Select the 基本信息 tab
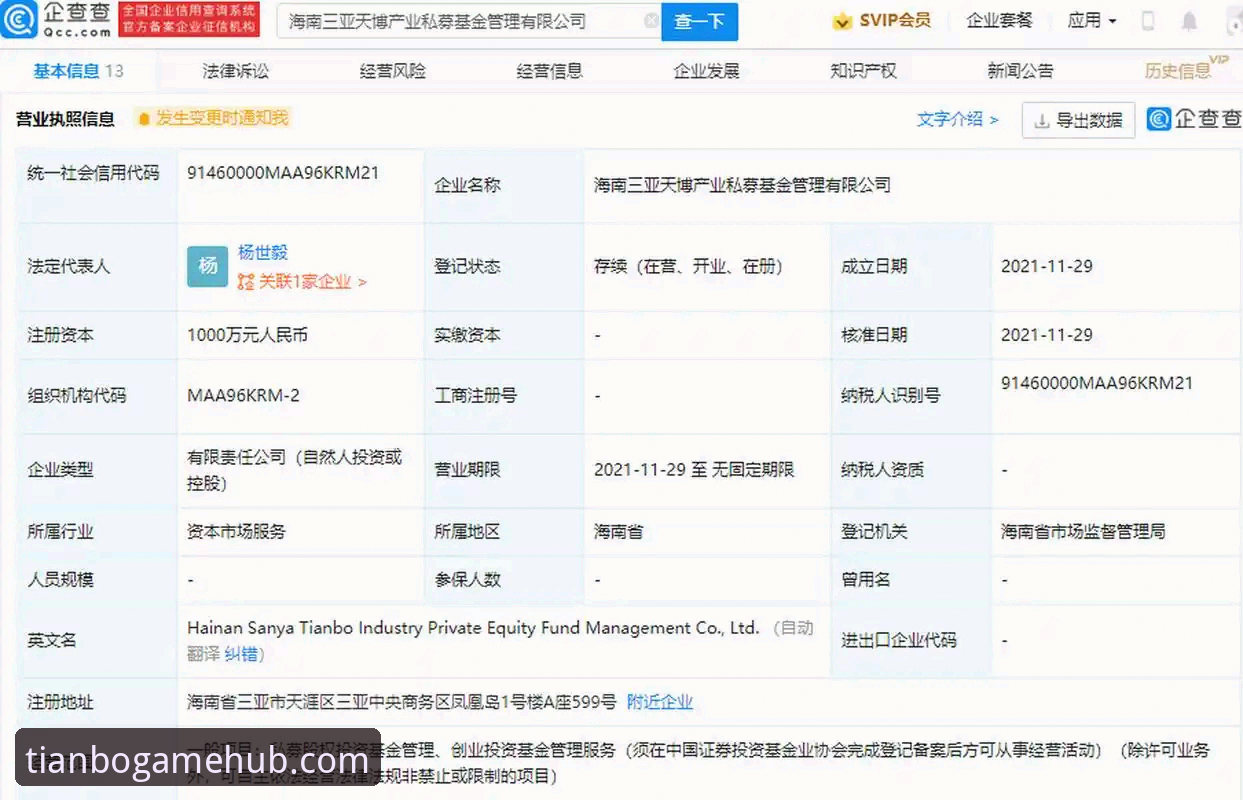The width and height of the screenshot is (1243, 800). (78, 71)
